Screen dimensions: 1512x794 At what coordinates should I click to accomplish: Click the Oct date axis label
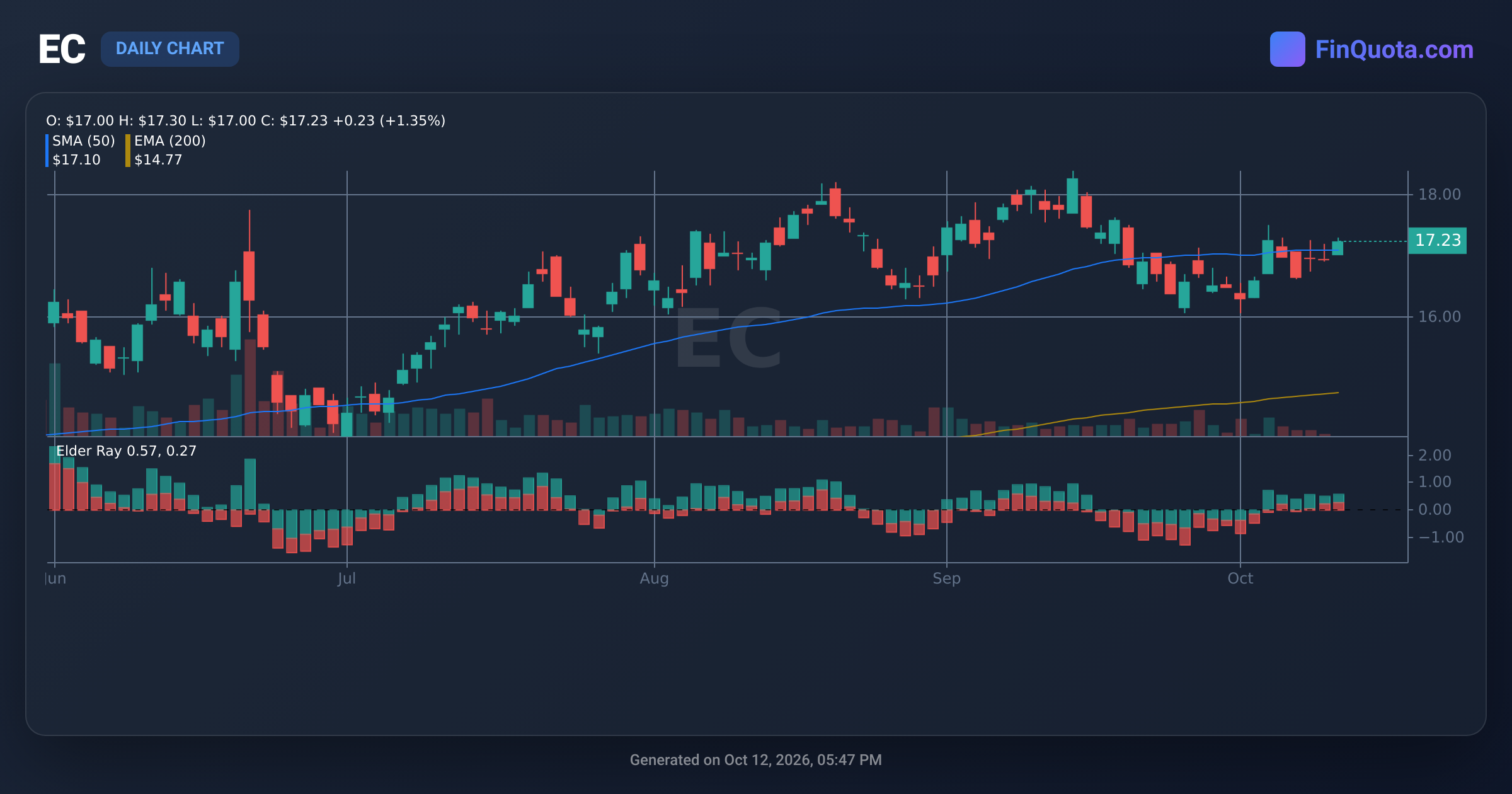1240,578
